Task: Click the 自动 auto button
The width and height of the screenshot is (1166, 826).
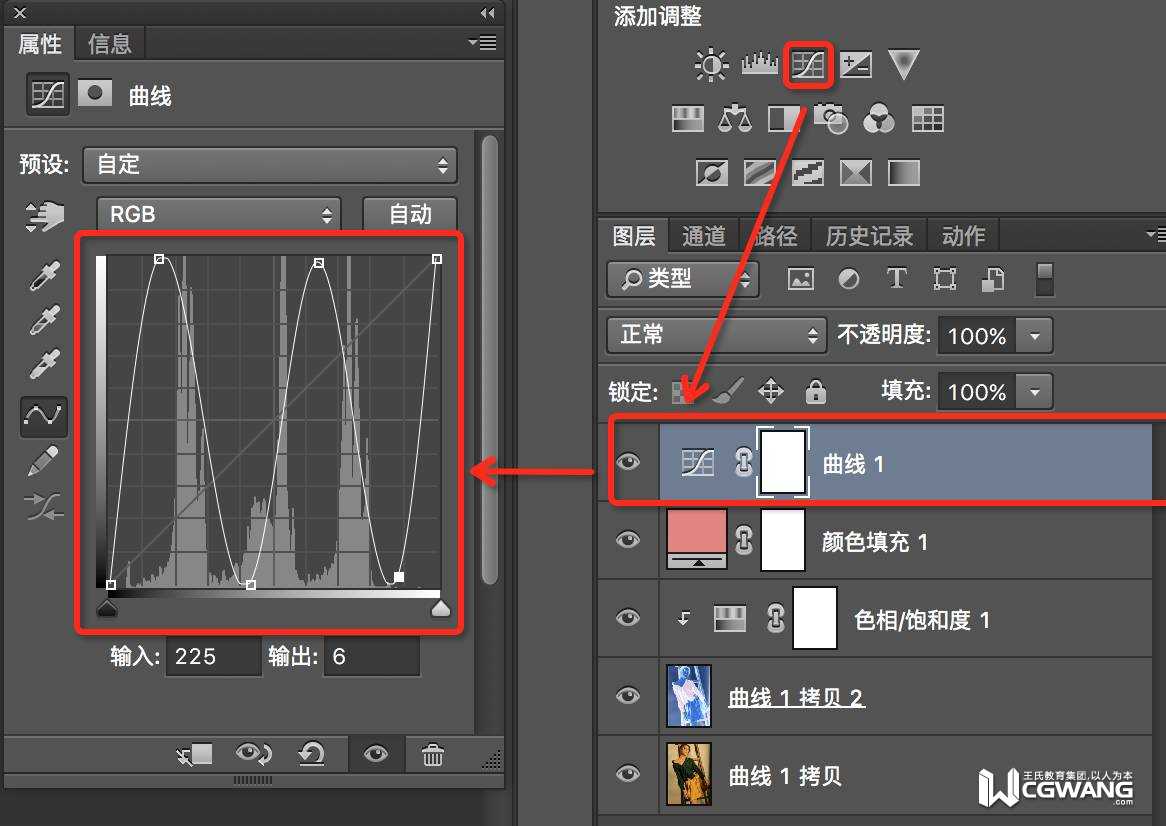Action: click(x=410, y=215)
